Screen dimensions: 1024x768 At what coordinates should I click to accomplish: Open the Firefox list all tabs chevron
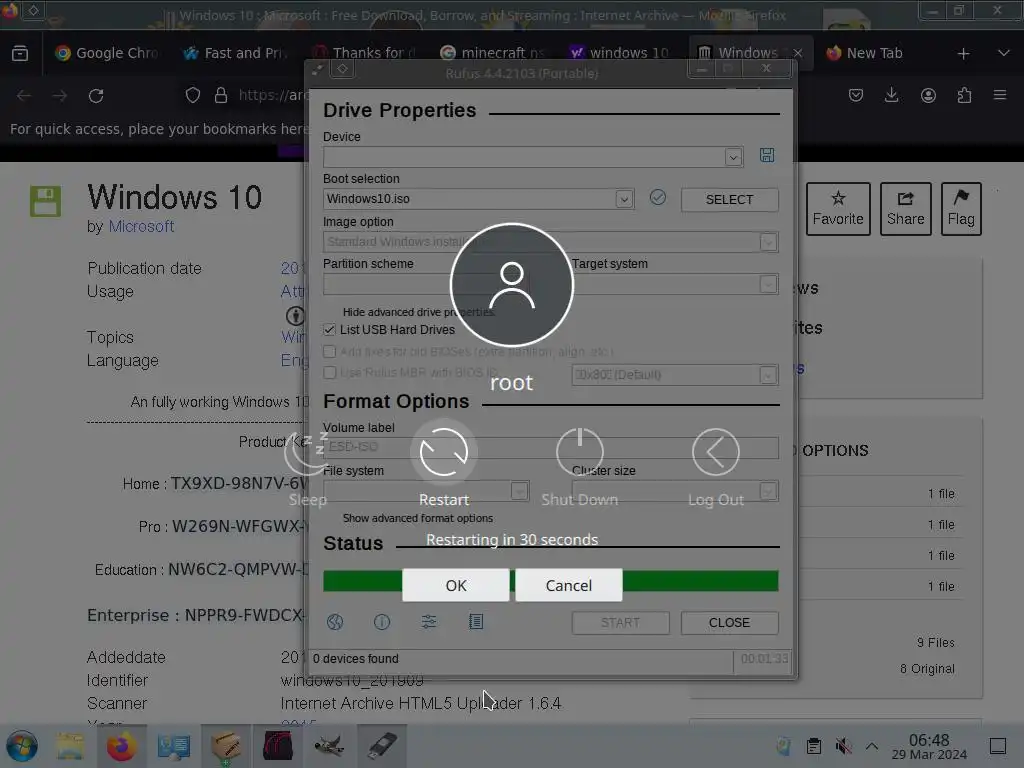[x=1004, y=53]
